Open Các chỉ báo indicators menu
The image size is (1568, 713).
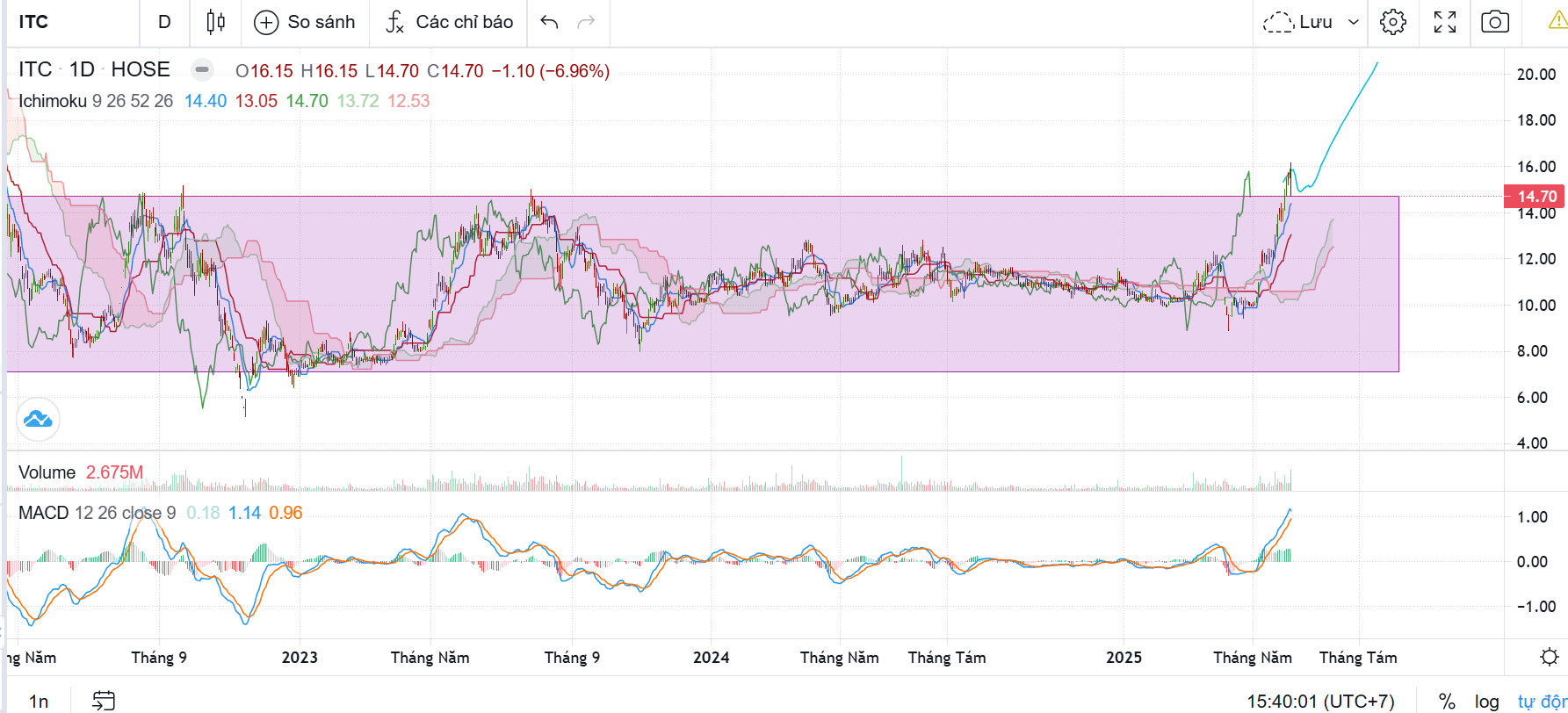point(449,22)
